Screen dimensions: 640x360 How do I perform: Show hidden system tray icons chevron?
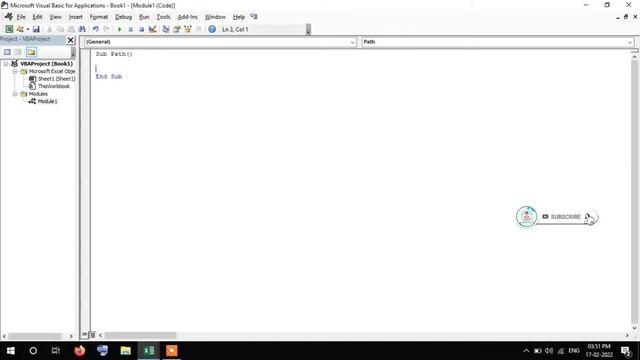point(526,351)
